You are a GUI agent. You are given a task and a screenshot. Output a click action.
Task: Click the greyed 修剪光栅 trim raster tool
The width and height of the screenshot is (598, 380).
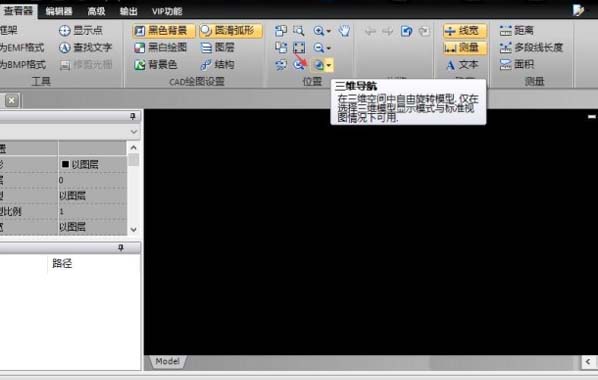tap(85, 65)
